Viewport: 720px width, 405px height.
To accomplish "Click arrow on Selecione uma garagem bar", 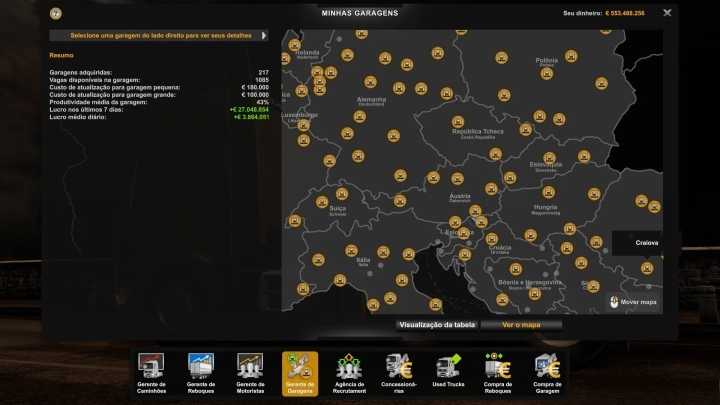I will tap(264, 35).
